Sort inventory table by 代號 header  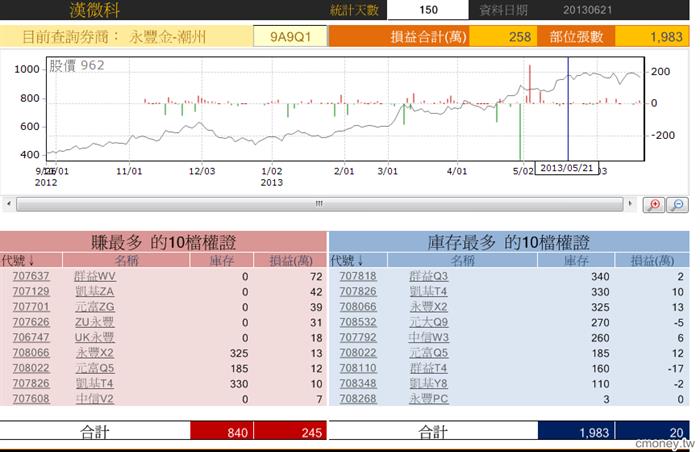(347, 260)
